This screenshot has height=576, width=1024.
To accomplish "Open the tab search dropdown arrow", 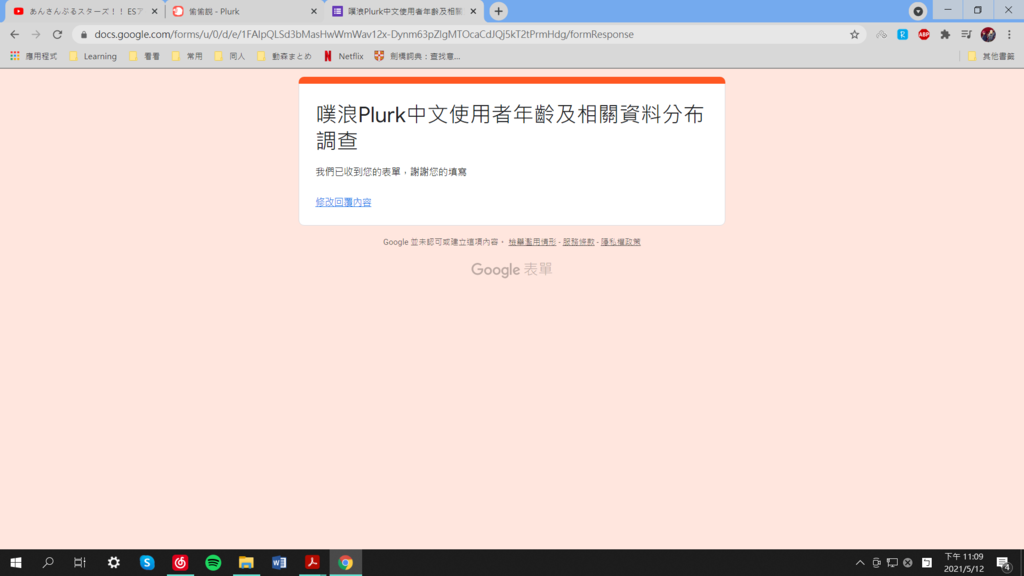I will coord(918,11).
